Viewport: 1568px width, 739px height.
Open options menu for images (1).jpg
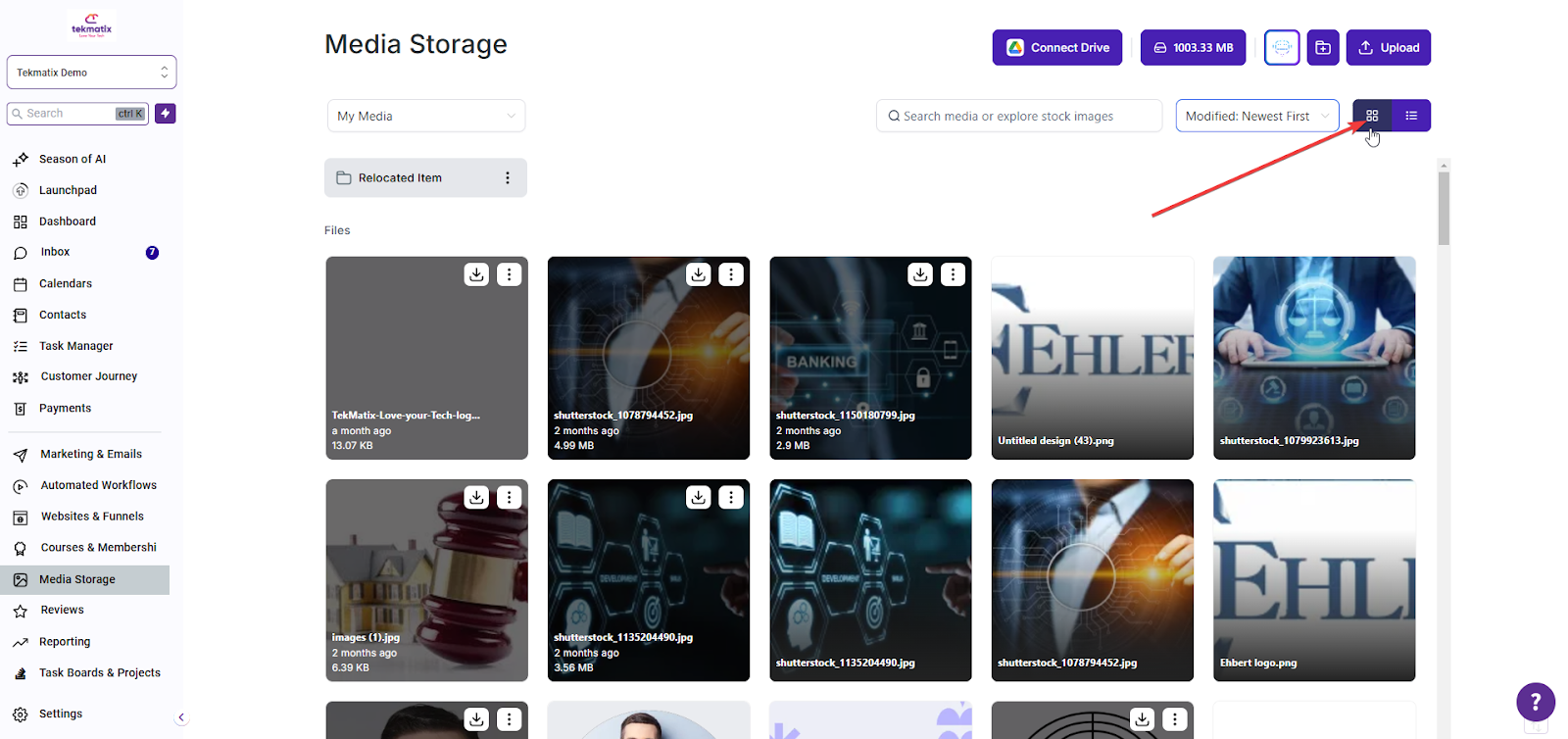click(x=509, y=497)
